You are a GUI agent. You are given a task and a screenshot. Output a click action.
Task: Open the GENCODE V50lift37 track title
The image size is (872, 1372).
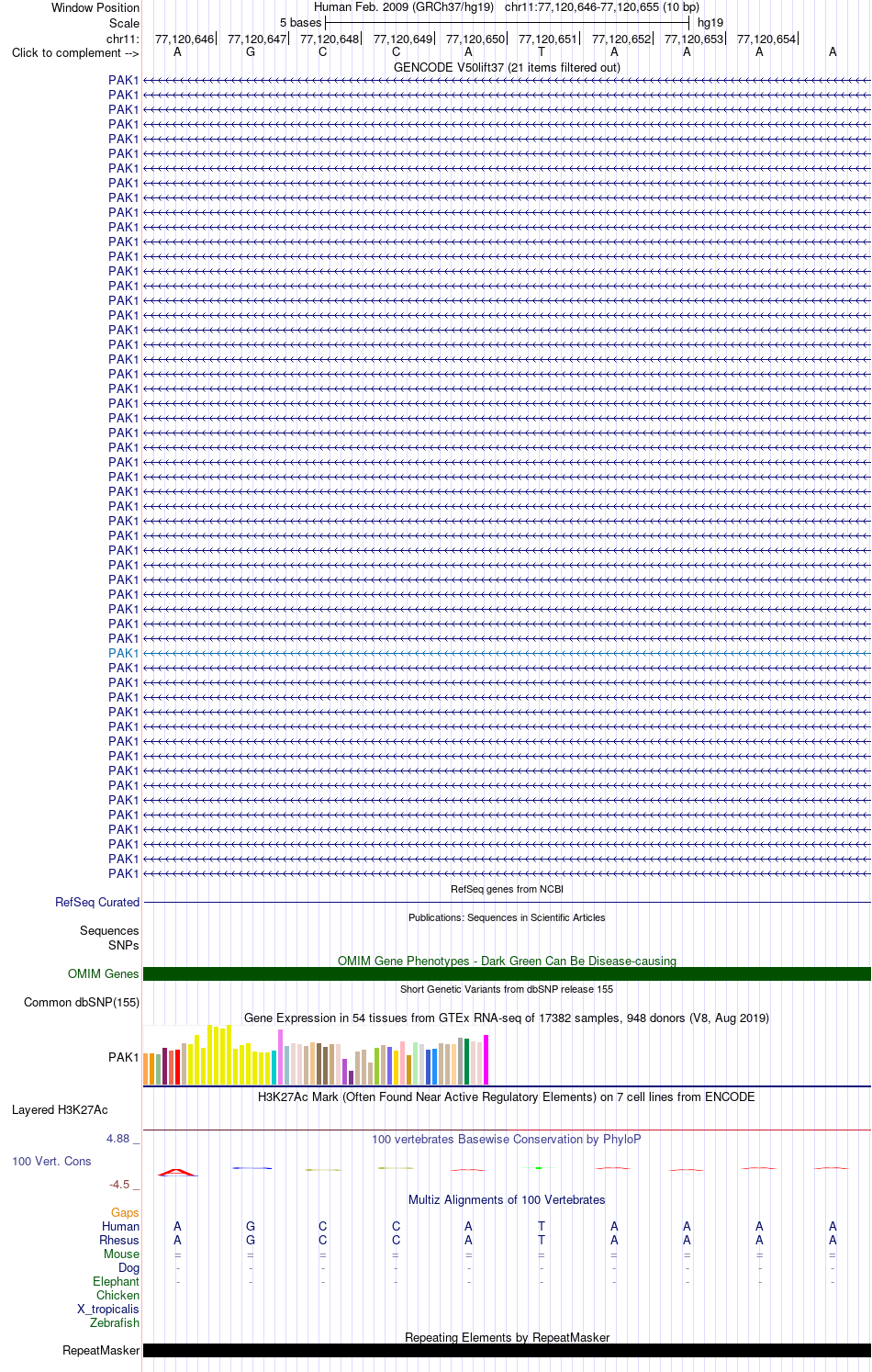click(x=507, y=67)
